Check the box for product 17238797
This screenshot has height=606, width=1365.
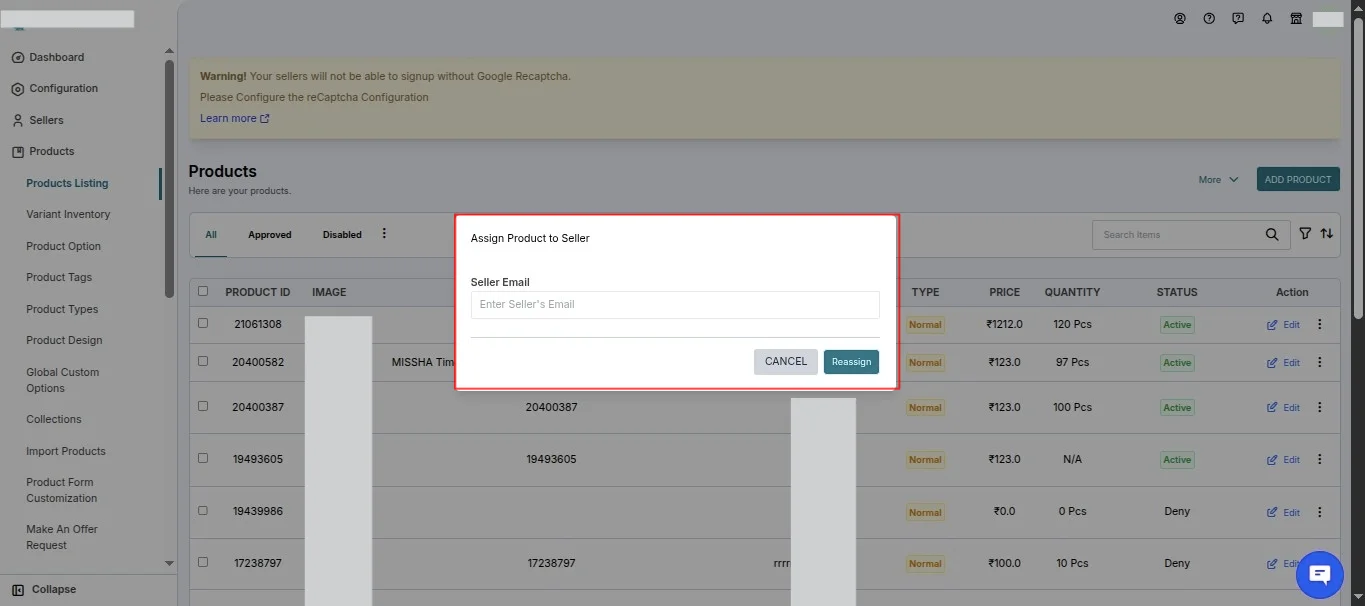pyautogui.click(x=203, y=562)
